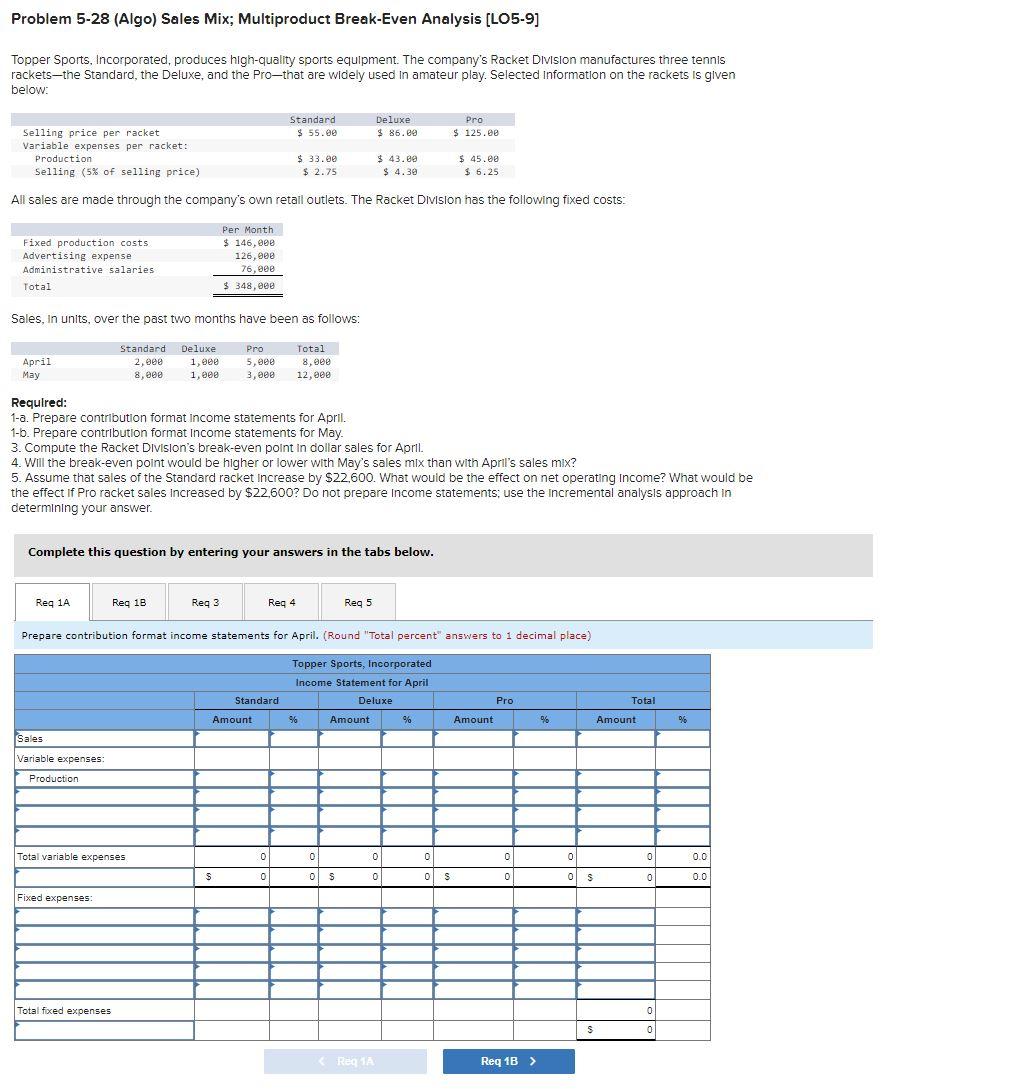The height and width of the screenshot is (1089, 1013).
Task: Click Total amount field in the Sales row
Action: pyautogui.click(x=616, y=738)
